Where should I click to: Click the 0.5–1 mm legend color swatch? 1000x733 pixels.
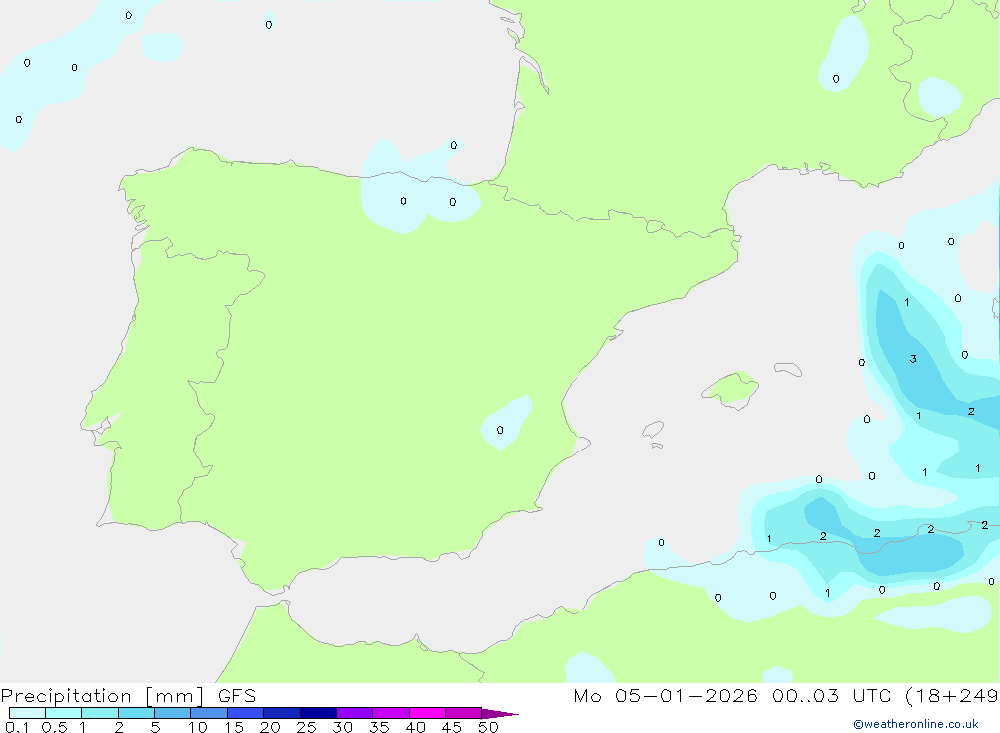click(64, 713)
